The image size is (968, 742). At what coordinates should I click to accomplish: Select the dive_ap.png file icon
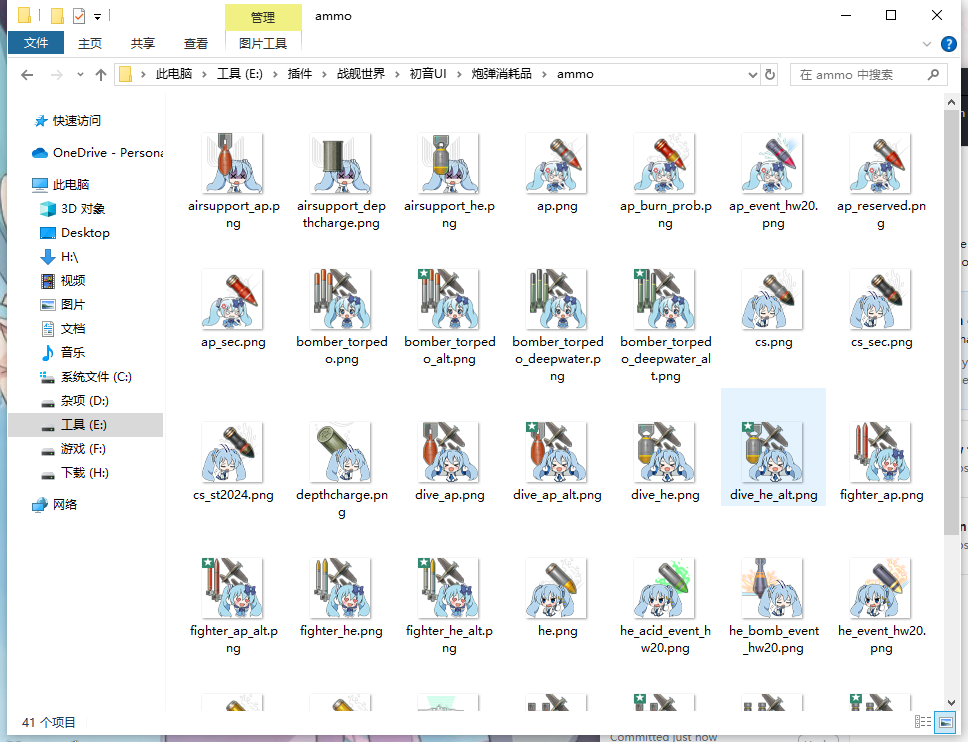[x=449, y=452]
